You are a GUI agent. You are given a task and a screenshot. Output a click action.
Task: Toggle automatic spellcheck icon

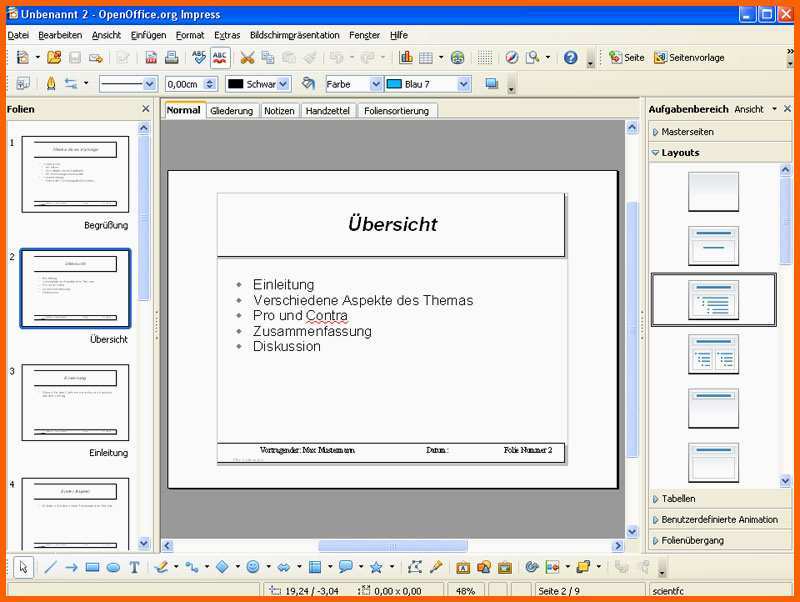(220, 57)
